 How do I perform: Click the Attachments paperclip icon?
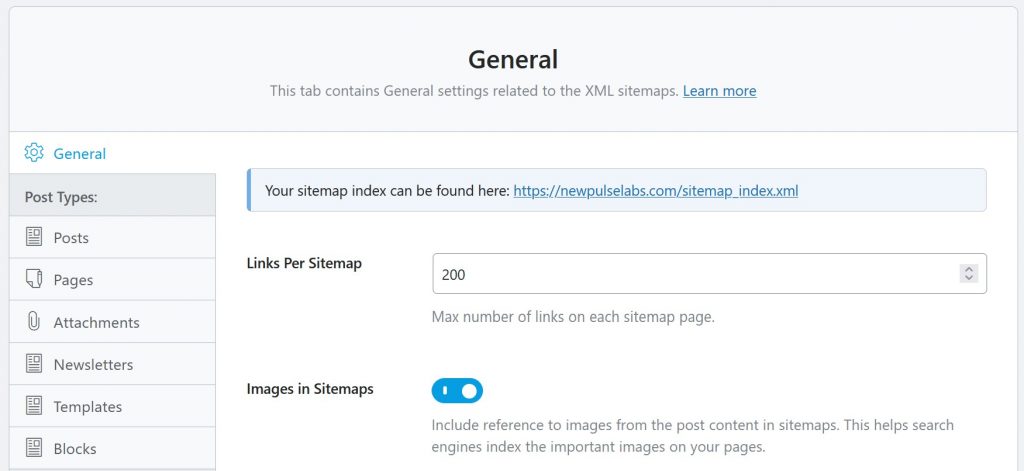point(34,321)
